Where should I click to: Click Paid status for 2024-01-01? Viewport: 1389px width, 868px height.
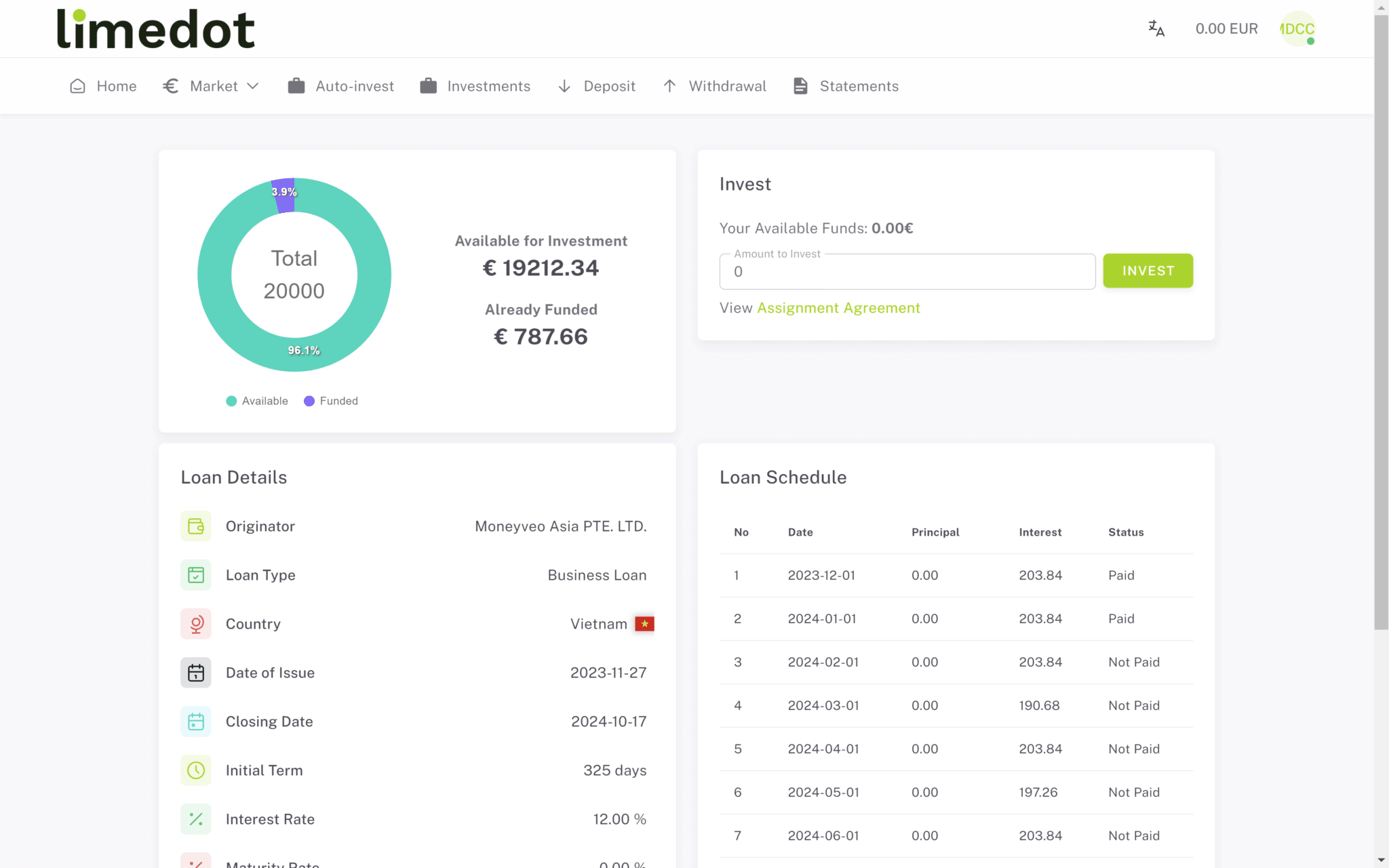(x=1121, y=618)
